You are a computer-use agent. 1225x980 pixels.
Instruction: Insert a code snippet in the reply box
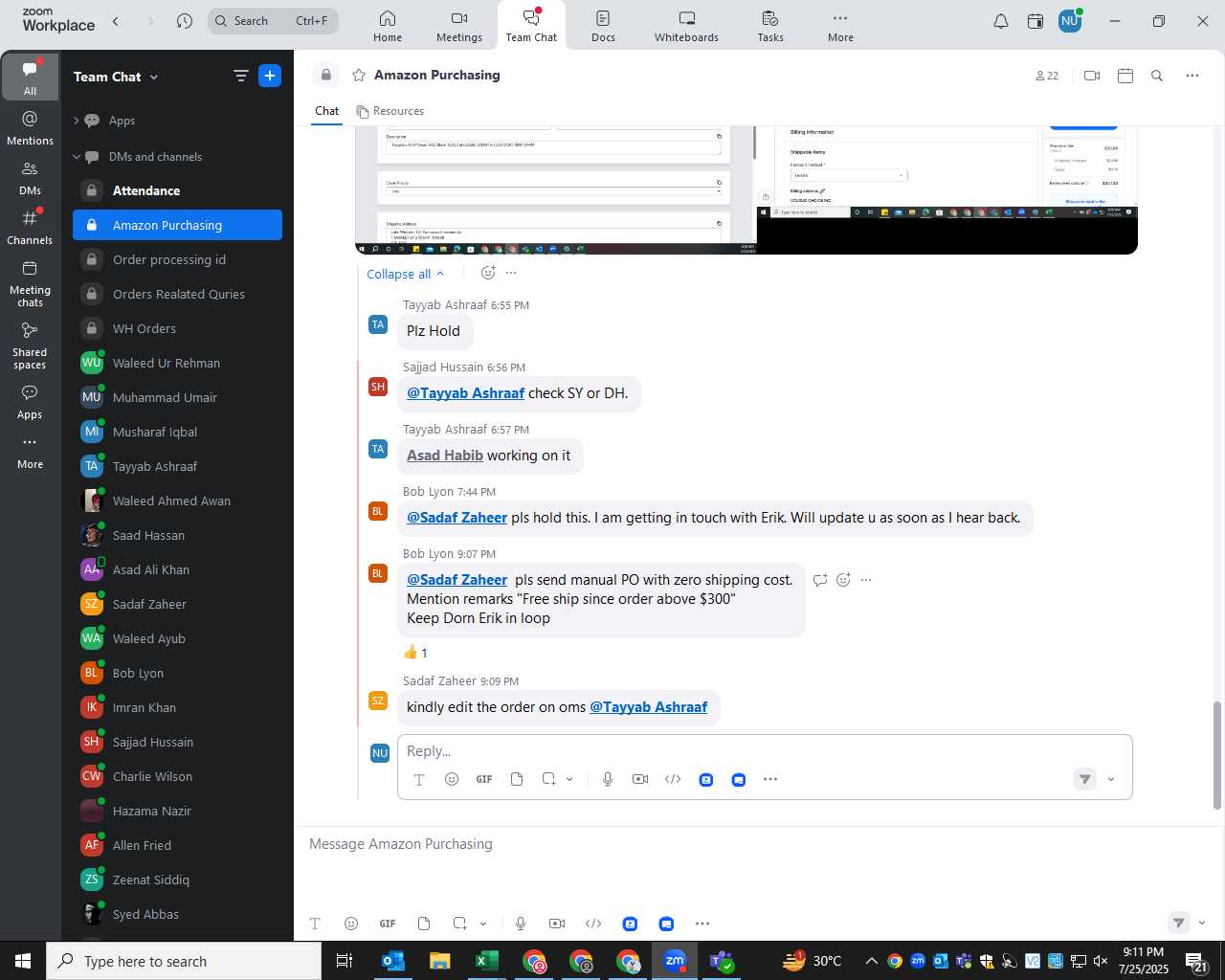pyautogui.click(x=673, y=779)
